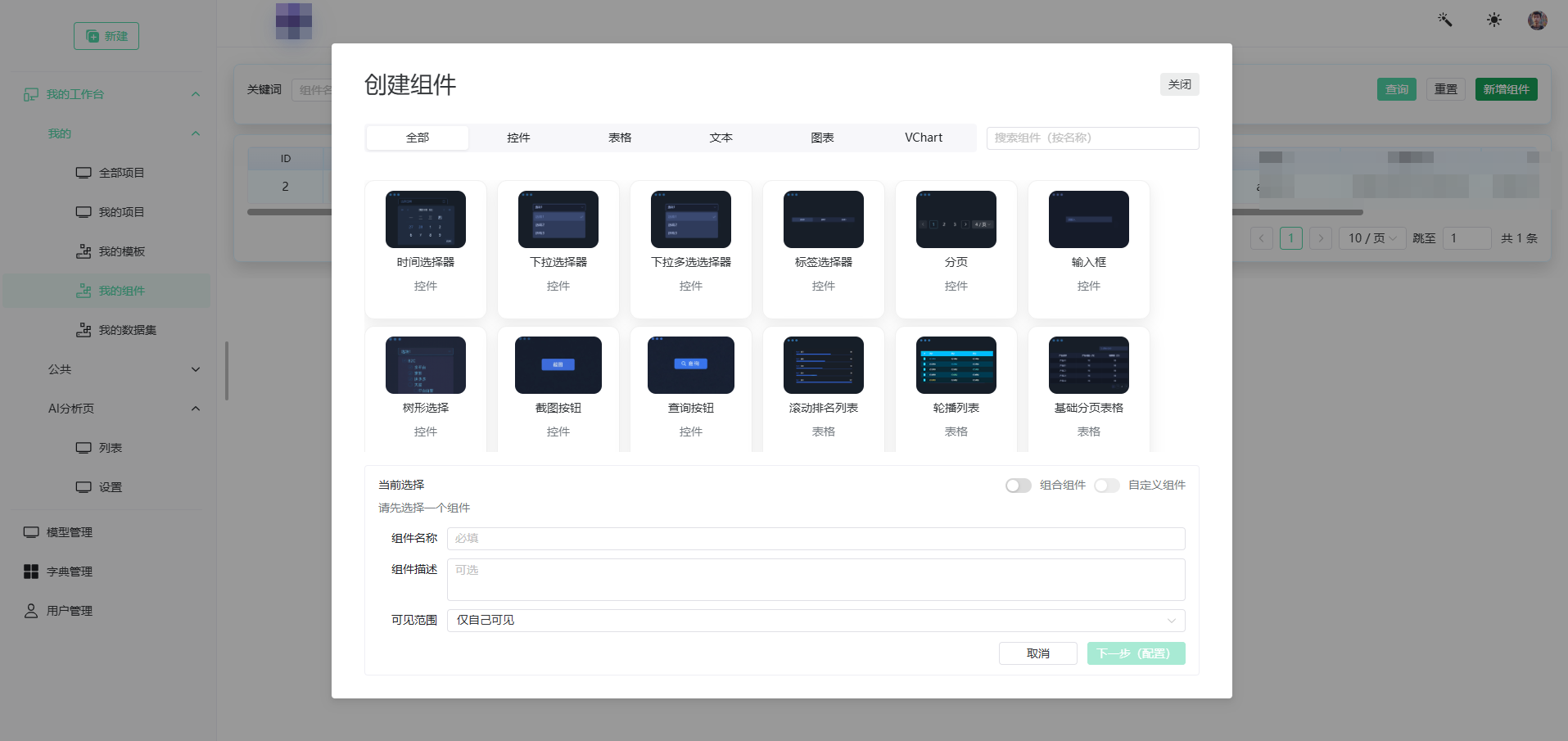Enable the 组合组件 switch

[x=1019, y=486]
